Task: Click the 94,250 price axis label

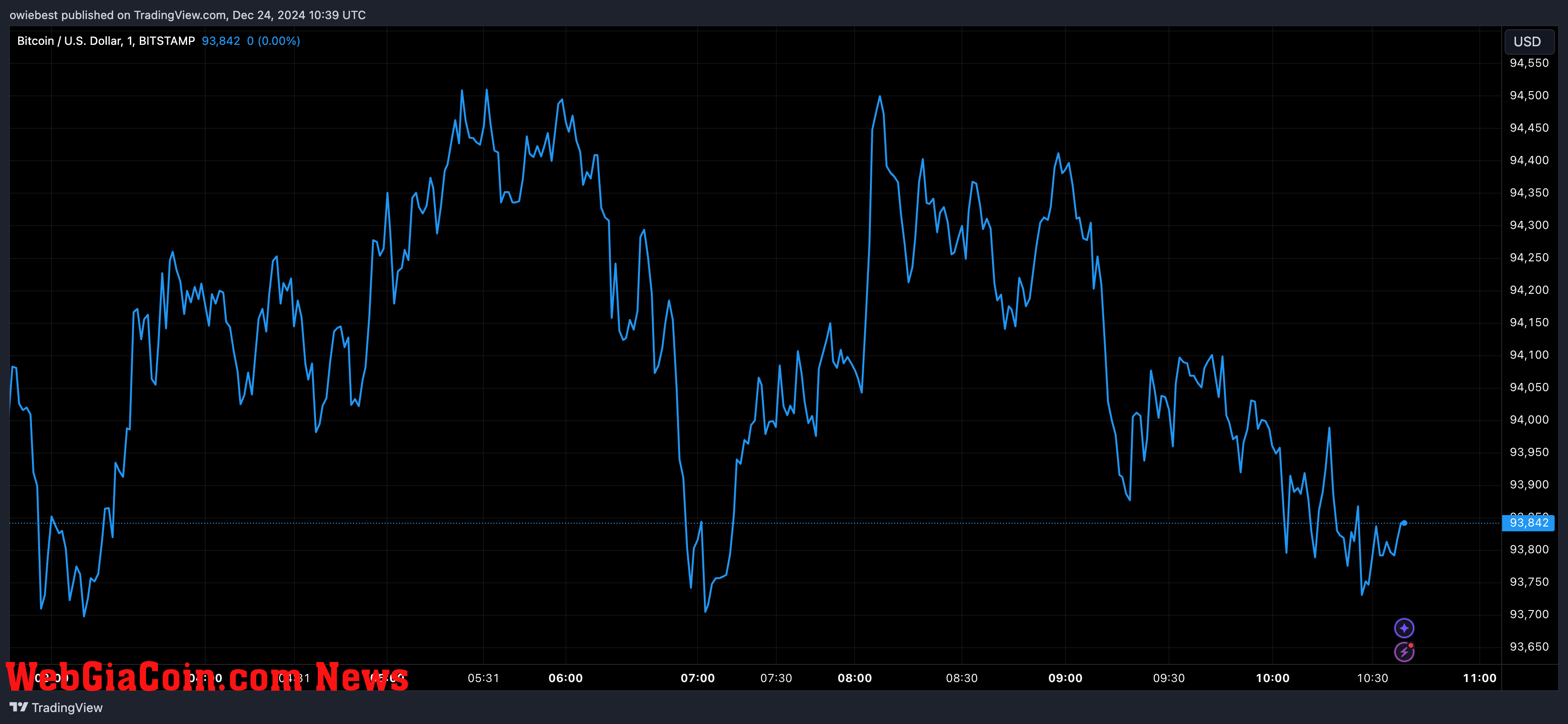Action: [1529, 258]
